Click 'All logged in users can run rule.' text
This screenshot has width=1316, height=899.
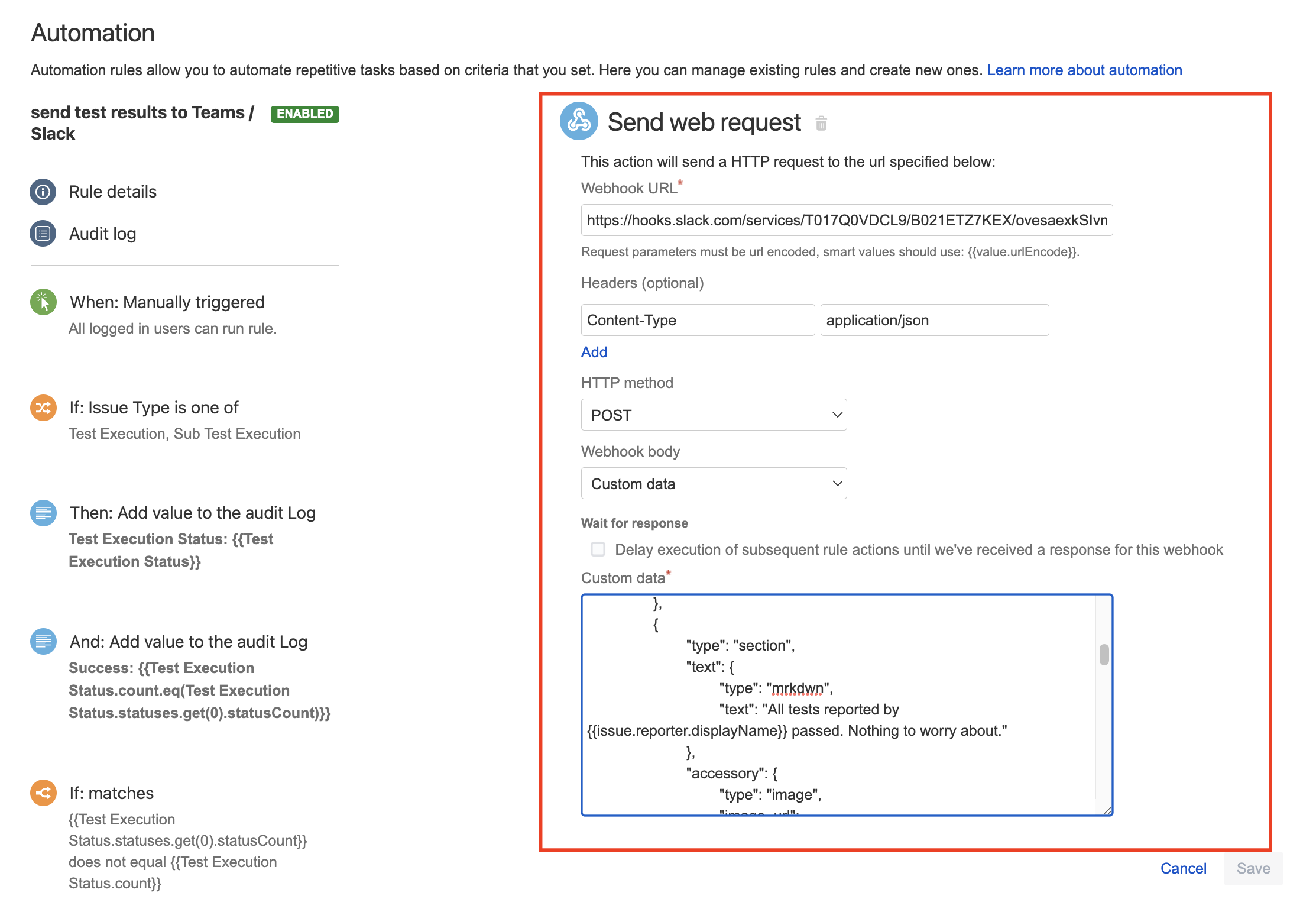tap(173, 328)
